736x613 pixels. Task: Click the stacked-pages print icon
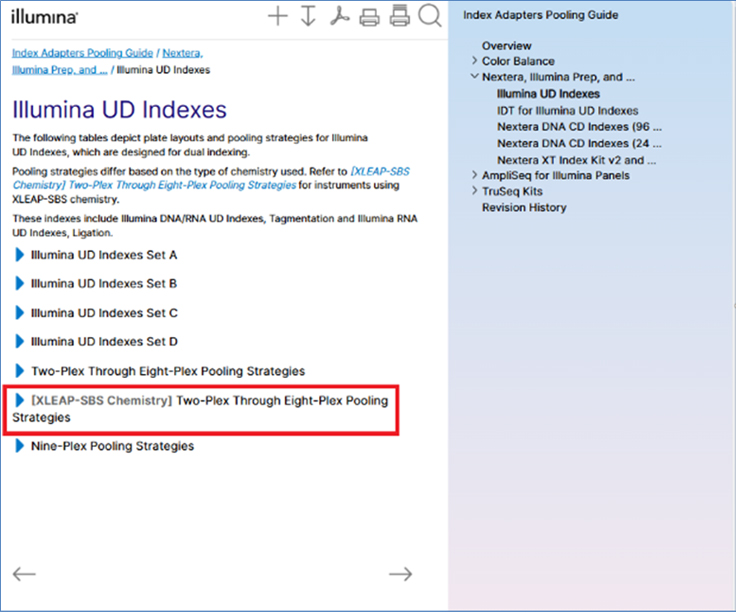[x=399, y=16]
